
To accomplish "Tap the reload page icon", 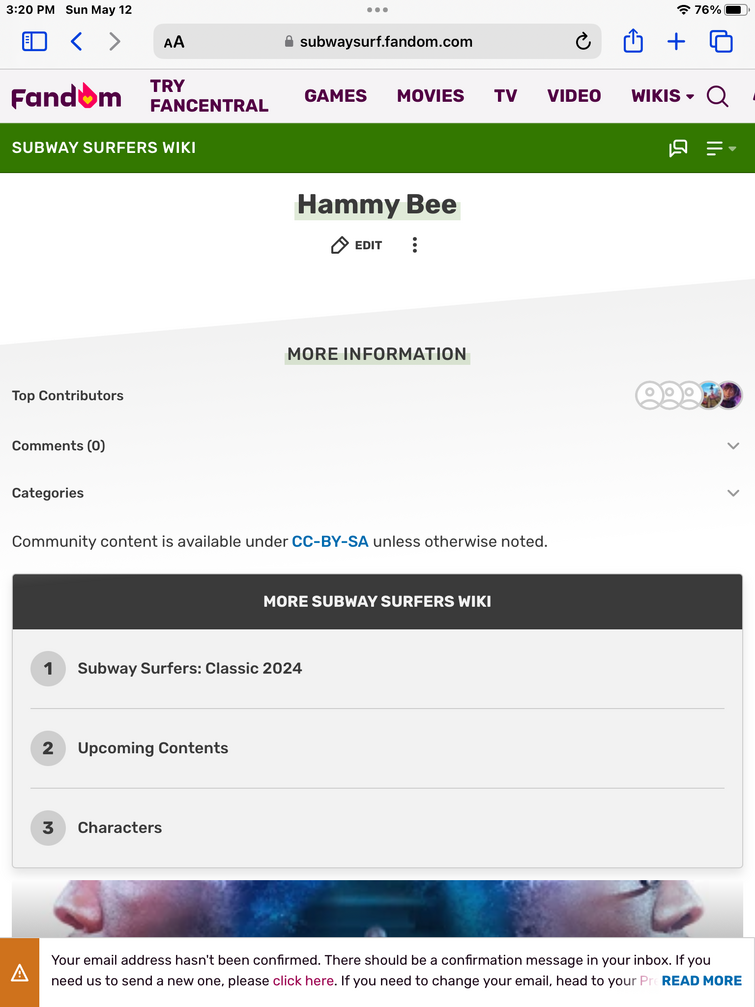I will (582, 42).
